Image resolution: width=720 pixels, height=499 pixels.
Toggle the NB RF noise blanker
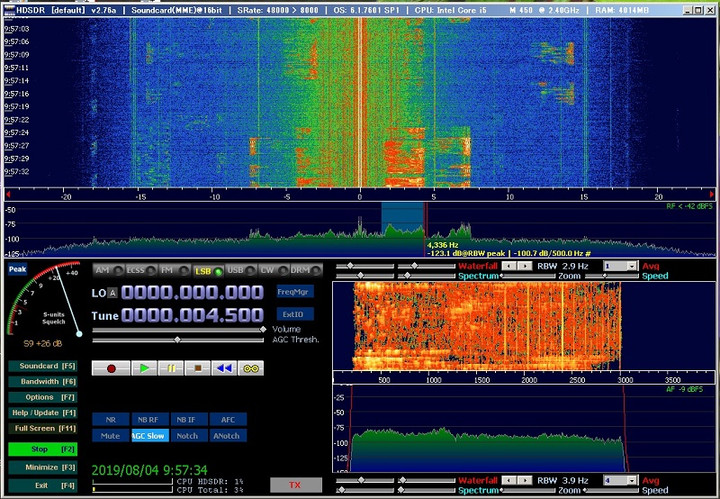148,420
